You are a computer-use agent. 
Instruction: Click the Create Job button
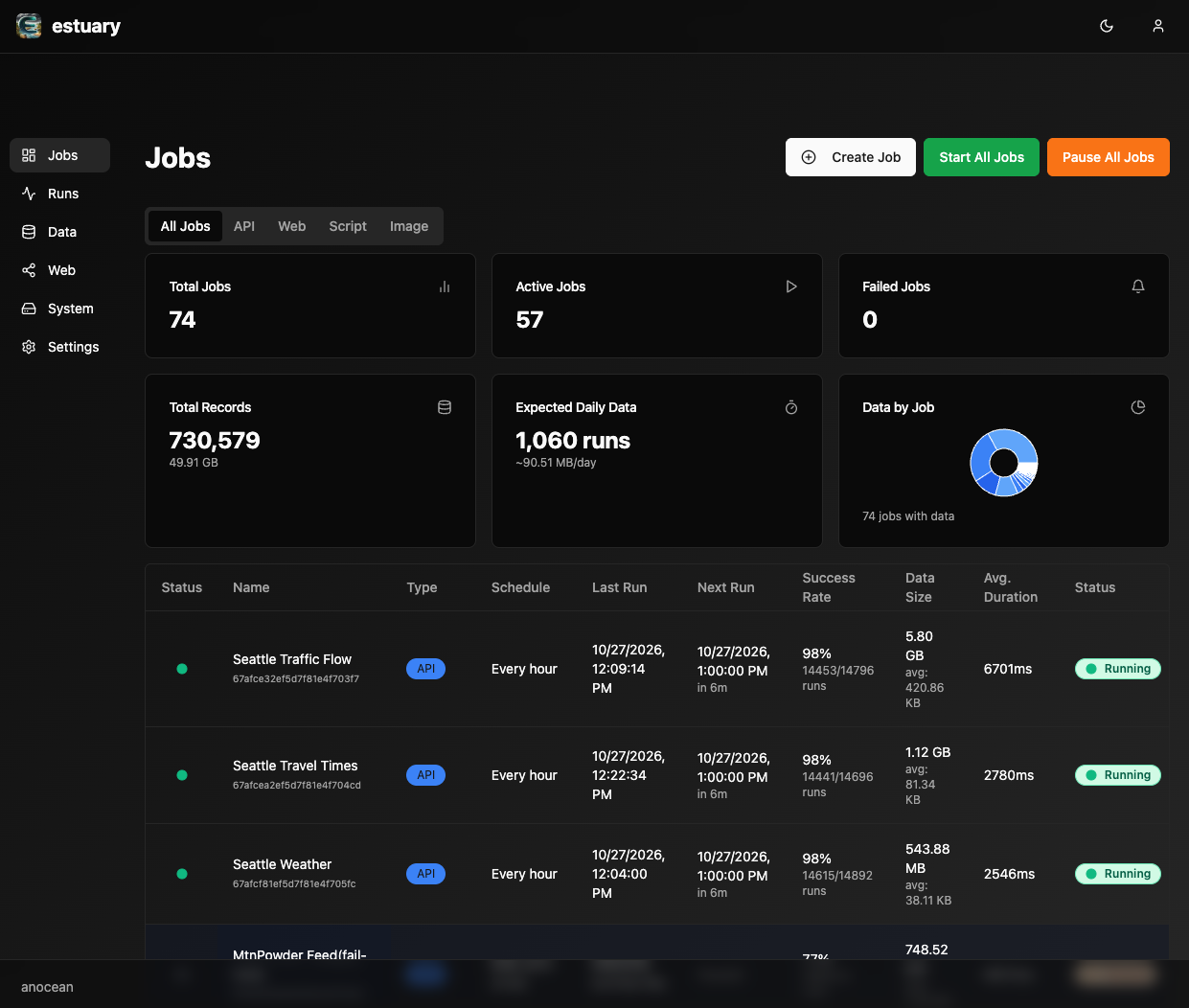coord(851,157)
